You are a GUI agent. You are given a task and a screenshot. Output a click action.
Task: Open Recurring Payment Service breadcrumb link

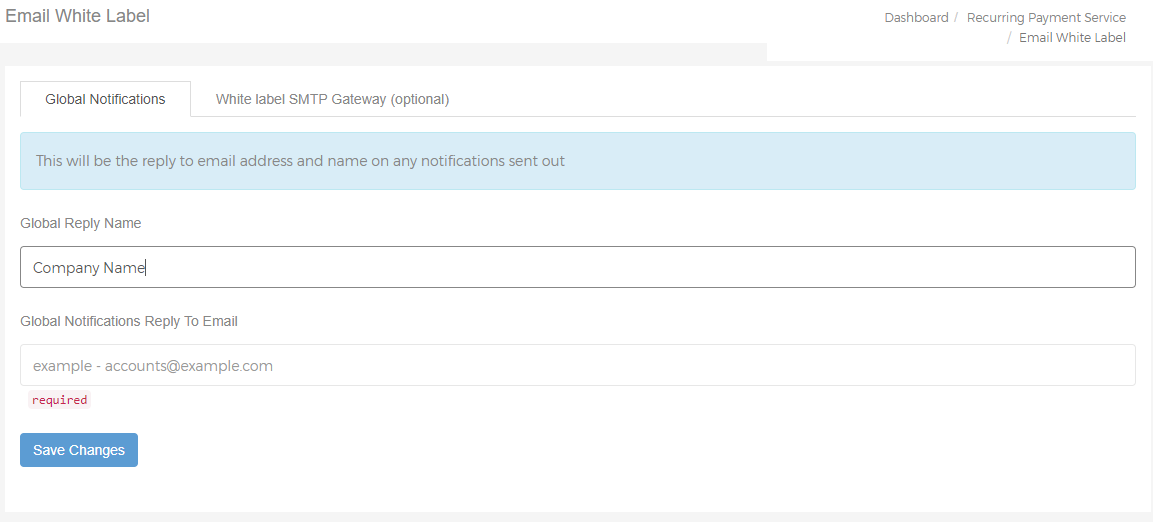1046,18
